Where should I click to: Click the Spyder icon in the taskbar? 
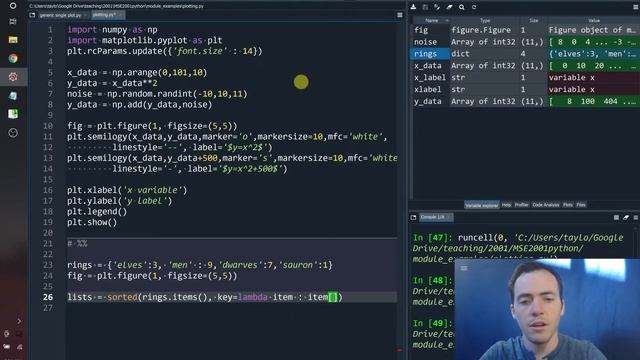coord(13,77)
